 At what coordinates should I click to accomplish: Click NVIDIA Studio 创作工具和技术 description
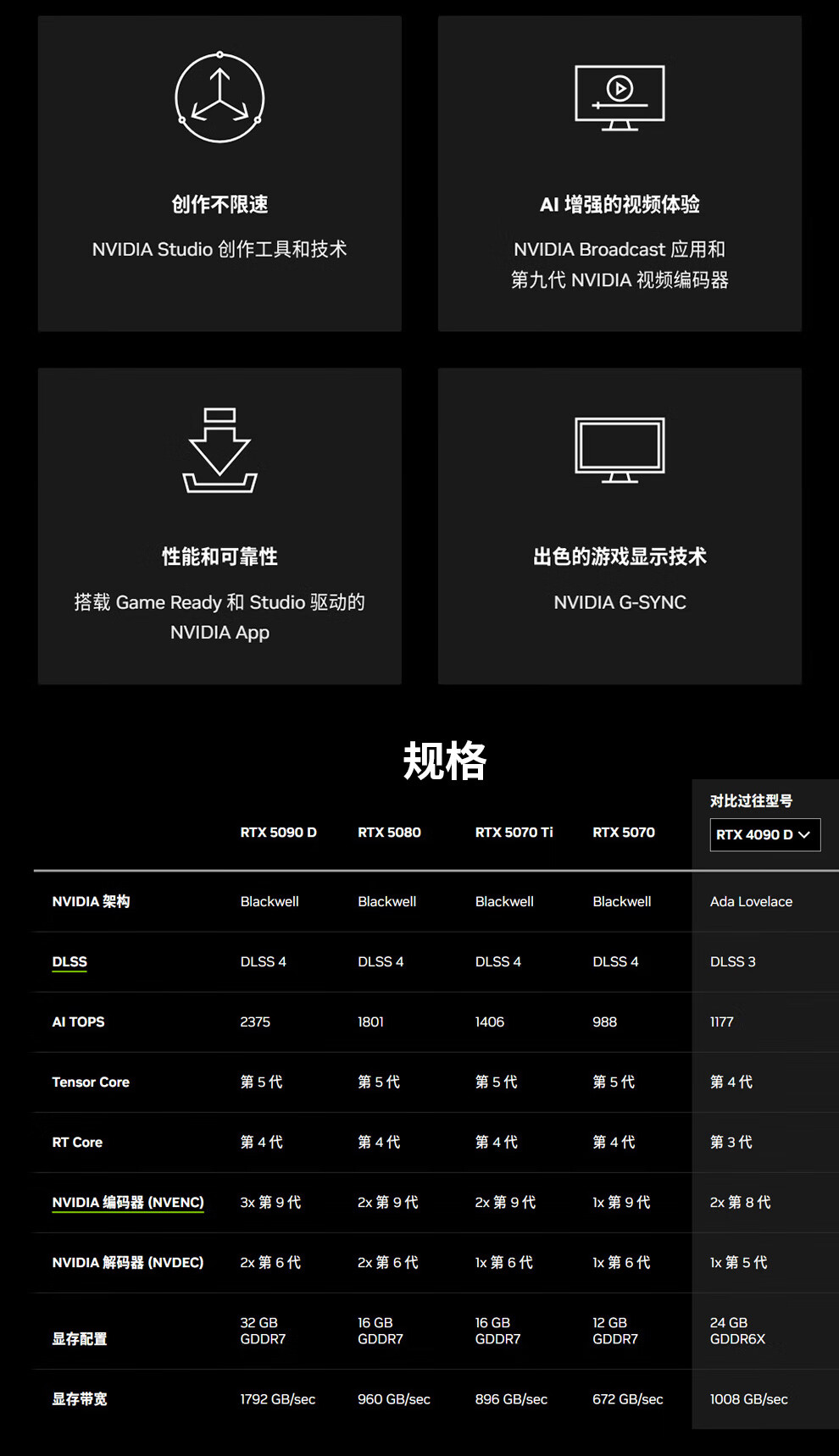coord(219,249)
